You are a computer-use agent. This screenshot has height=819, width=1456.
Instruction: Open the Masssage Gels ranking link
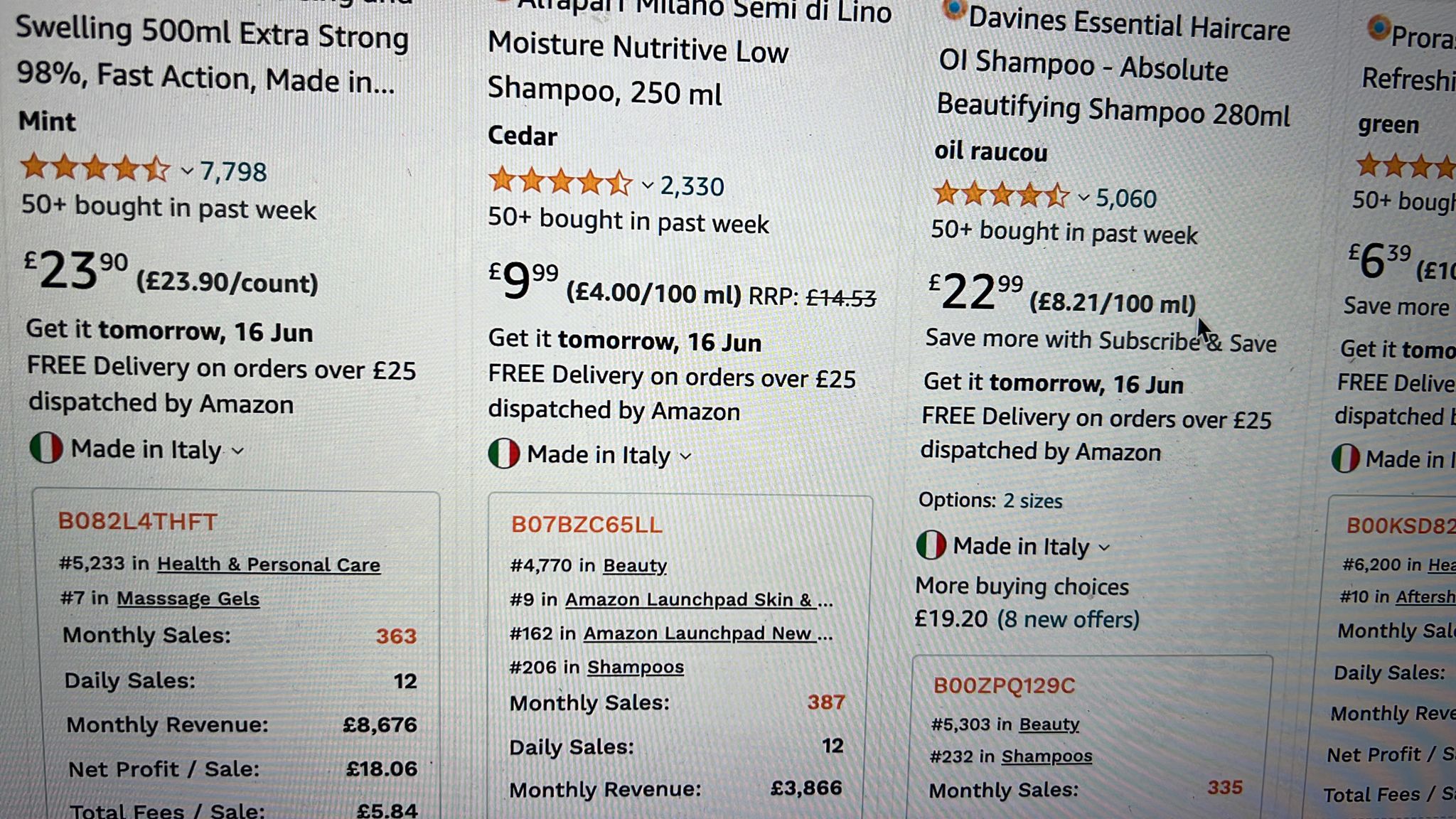188,599
